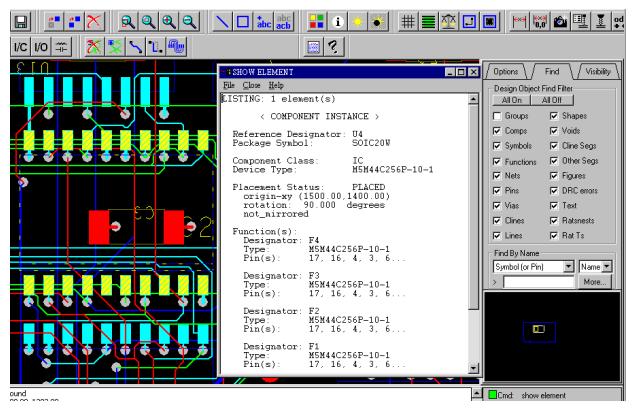Open the four-color palette icon
The image size is (638, 412).
pyautogui.click(x=316, y=22)
